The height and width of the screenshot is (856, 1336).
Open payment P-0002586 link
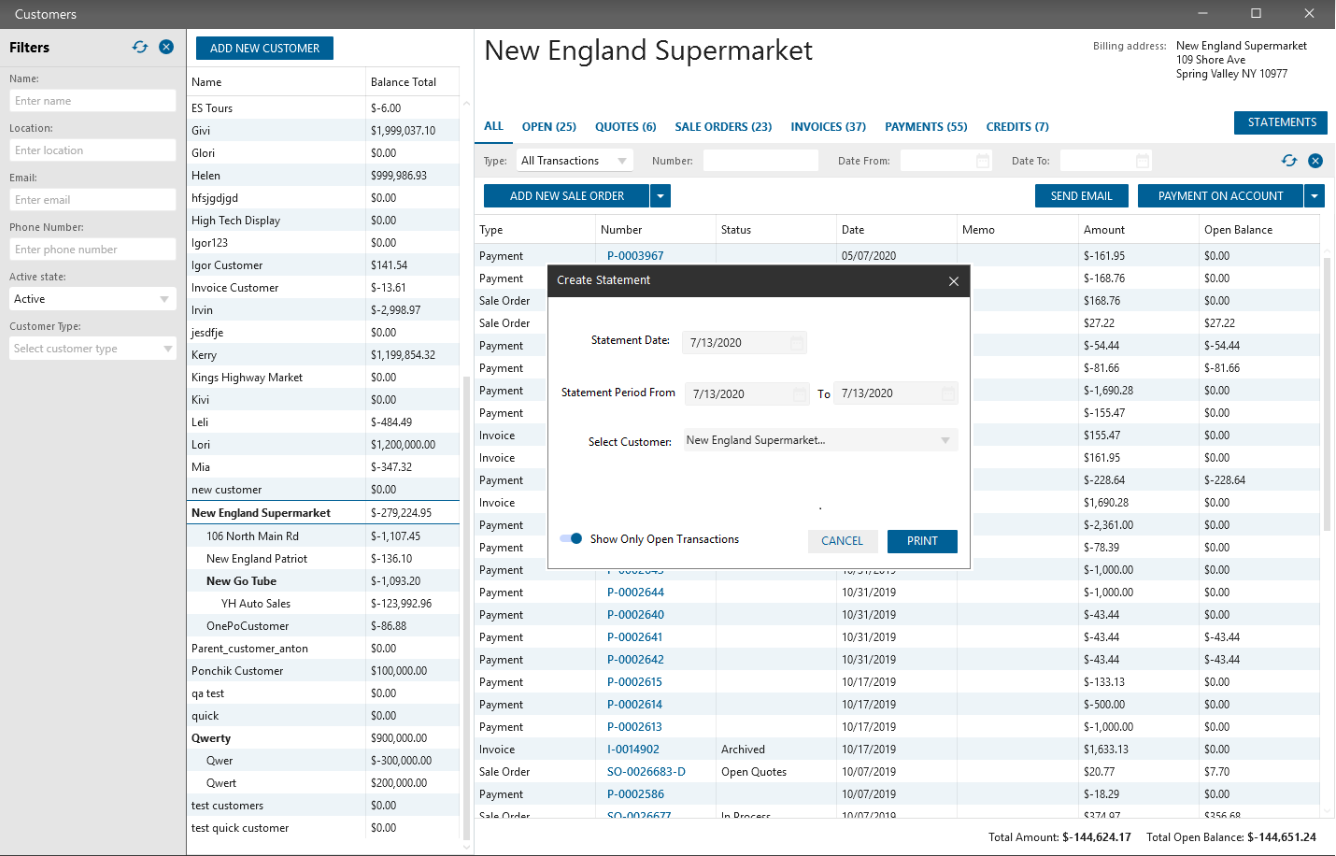635,795
